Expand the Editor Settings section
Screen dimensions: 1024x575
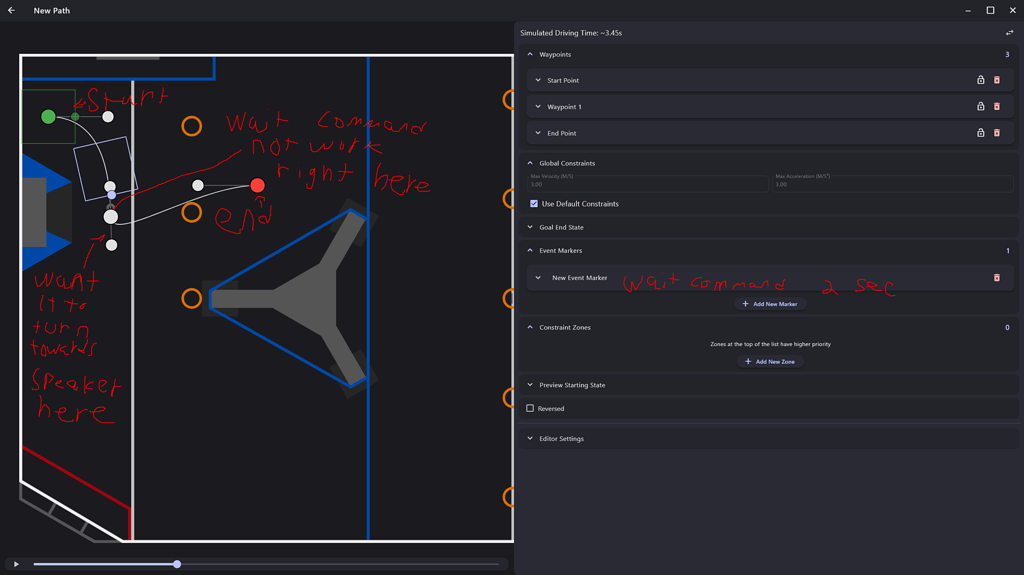coord(530,438)
